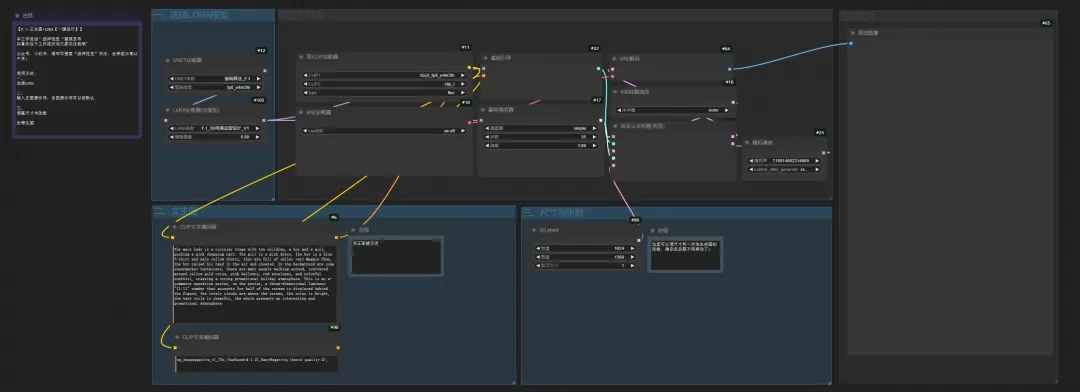
Task: Collapse positive CLIP文本编码器 node #6 via its dot
Action: click(175, 227)
